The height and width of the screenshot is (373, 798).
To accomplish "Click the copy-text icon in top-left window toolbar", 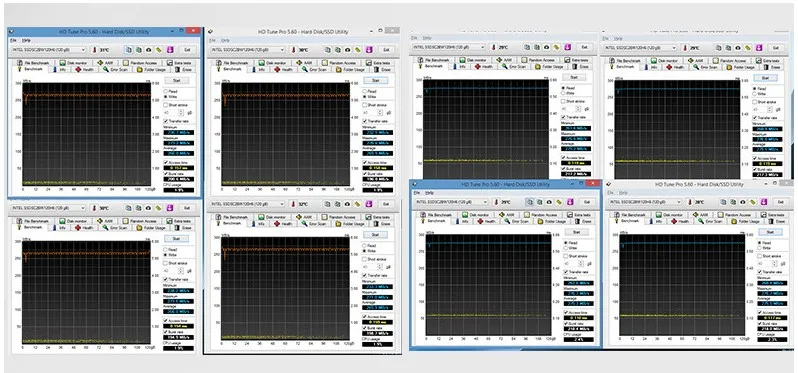I will pos(128,50).
